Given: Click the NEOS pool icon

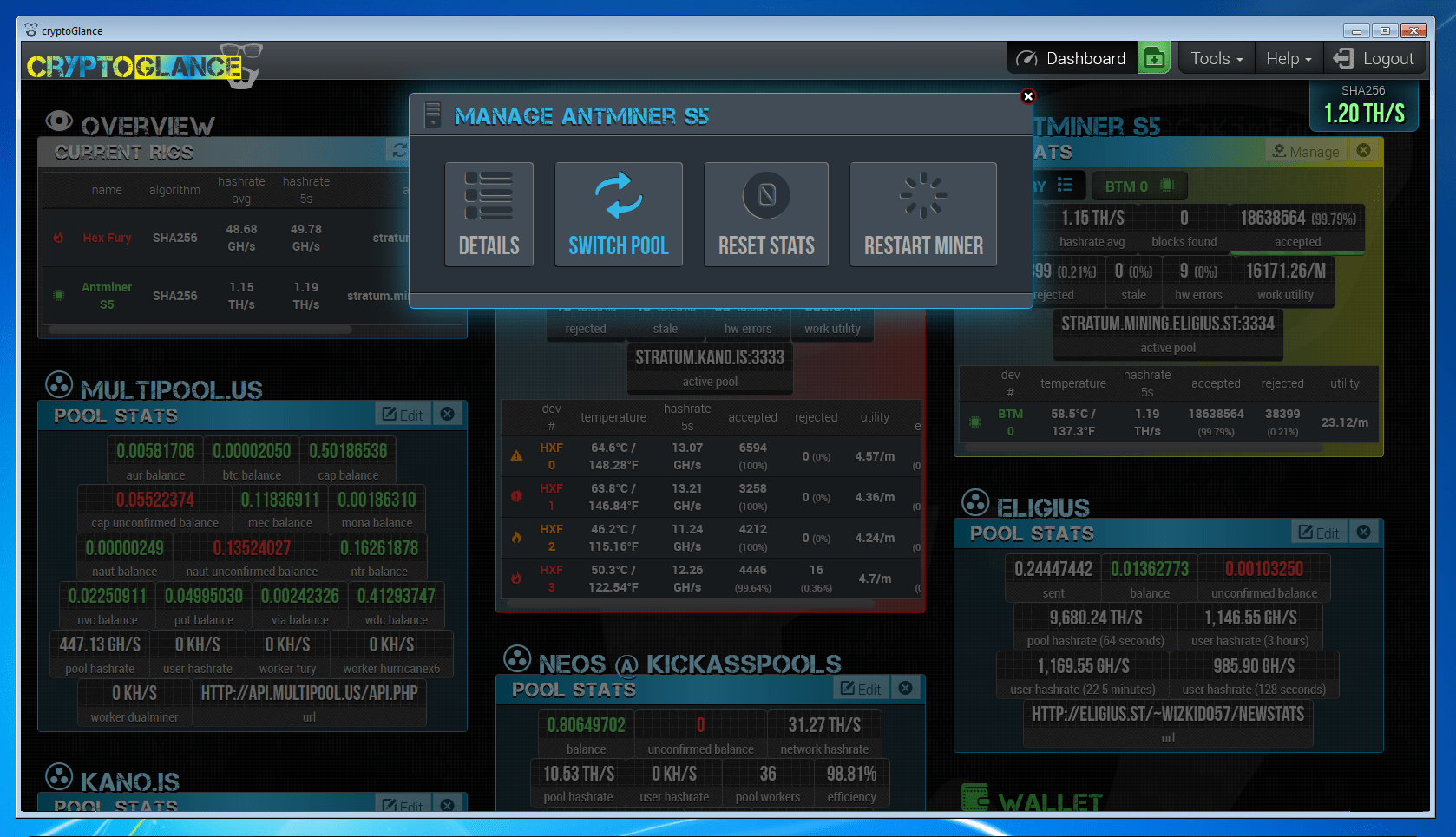Looking at the screenshot, I should click(x=517, y=659).
